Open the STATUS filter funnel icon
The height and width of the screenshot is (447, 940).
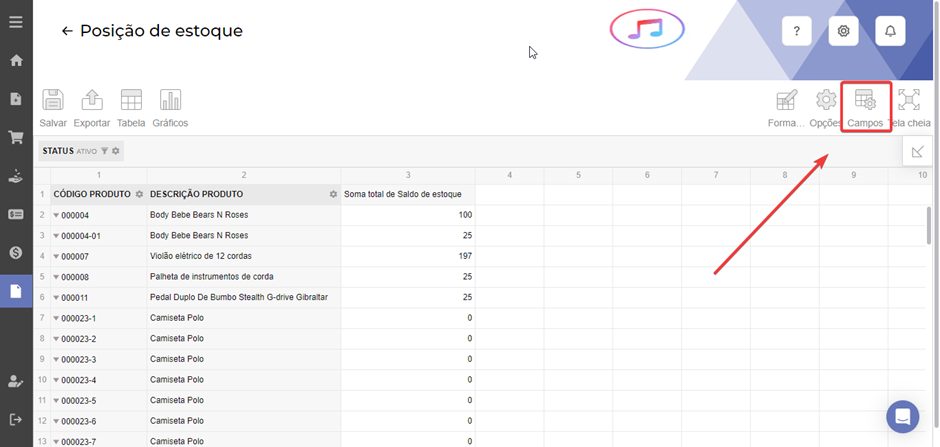[x=104, y=151]
